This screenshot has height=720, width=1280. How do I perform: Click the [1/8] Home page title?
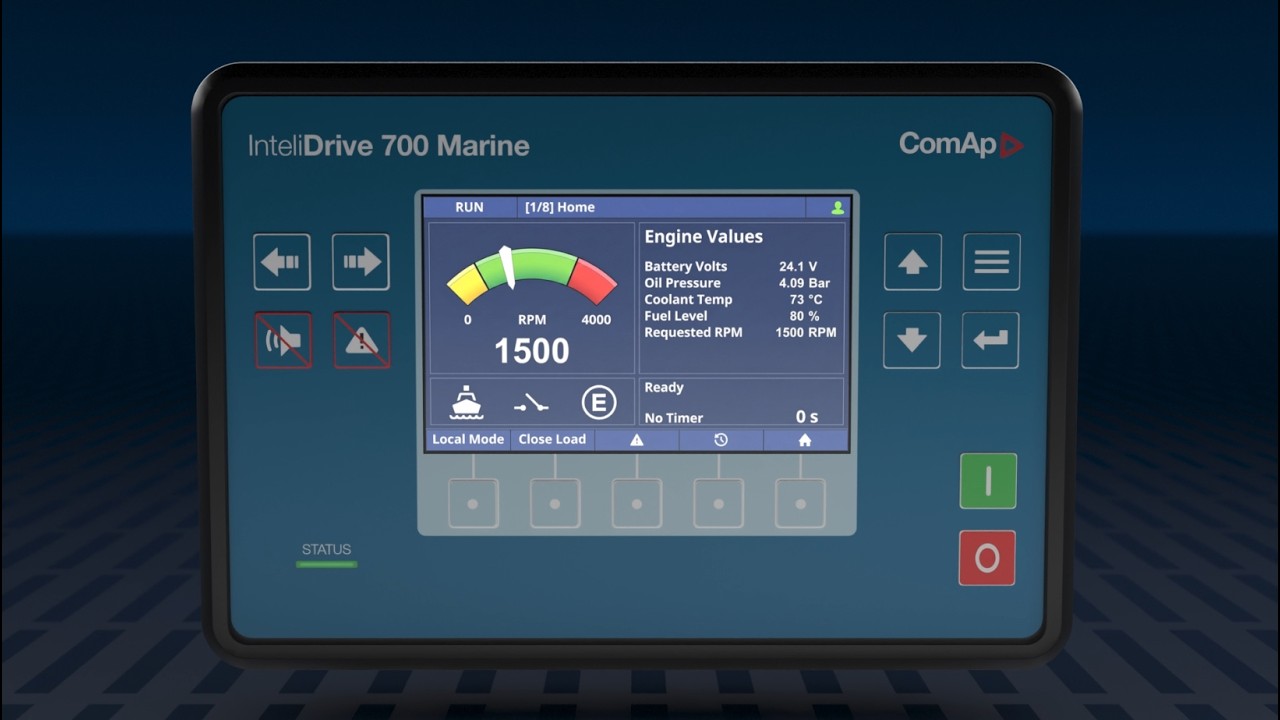click(560, 207)
